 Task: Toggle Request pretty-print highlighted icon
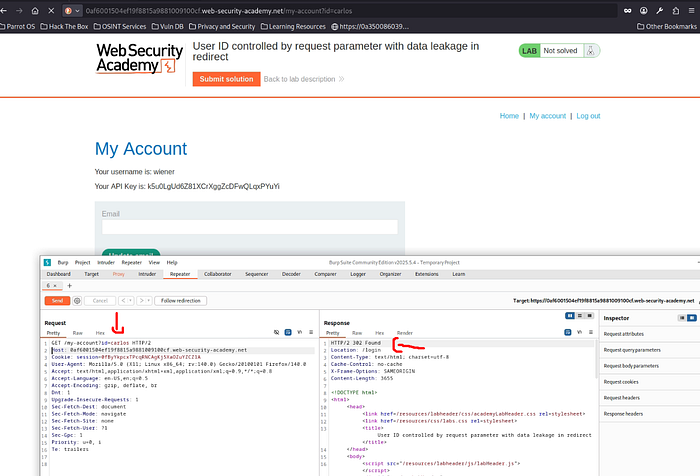pyautogui.click(x=288, y=332)
